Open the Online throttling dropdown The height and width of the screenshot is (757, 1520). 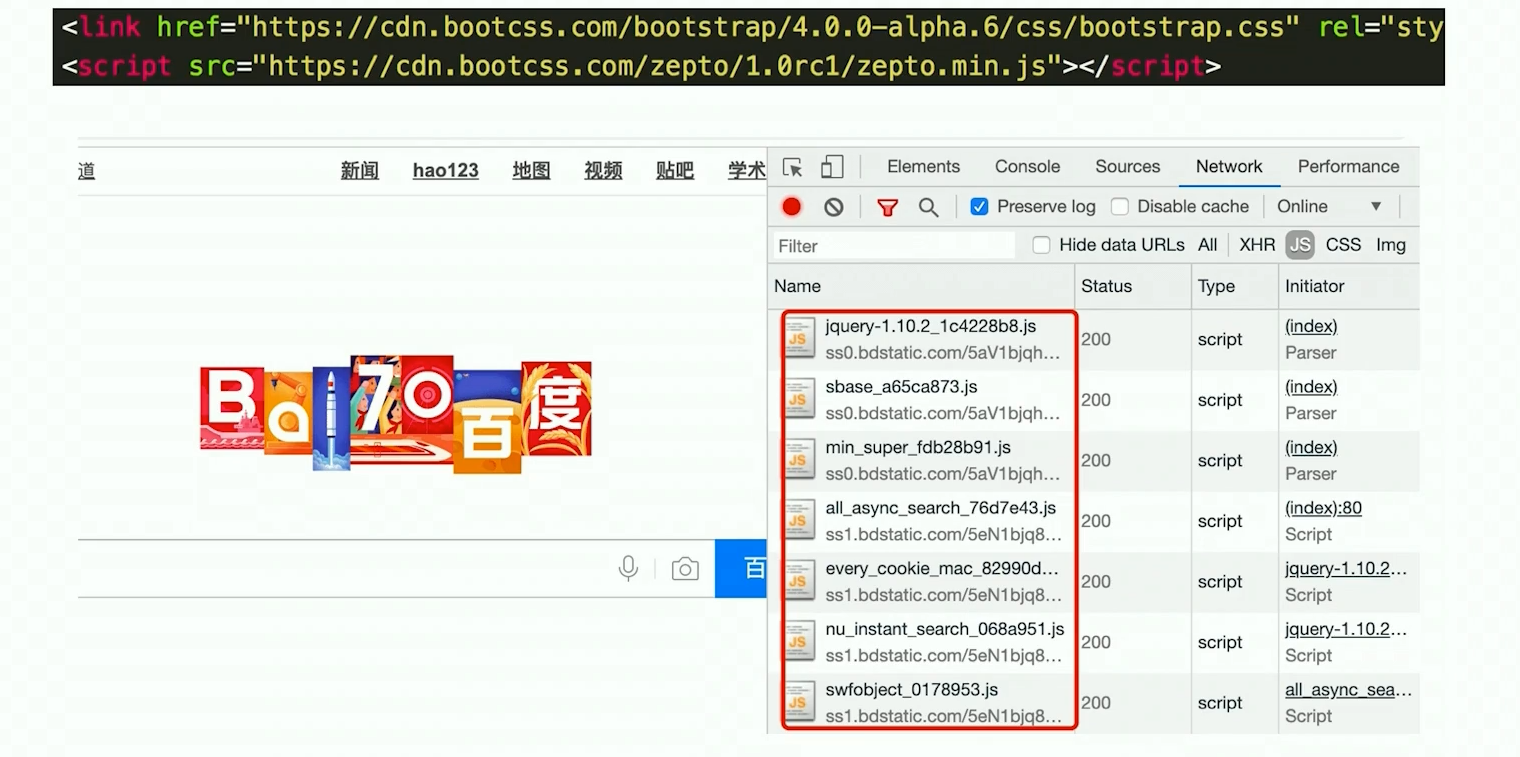pos(1330,207)
